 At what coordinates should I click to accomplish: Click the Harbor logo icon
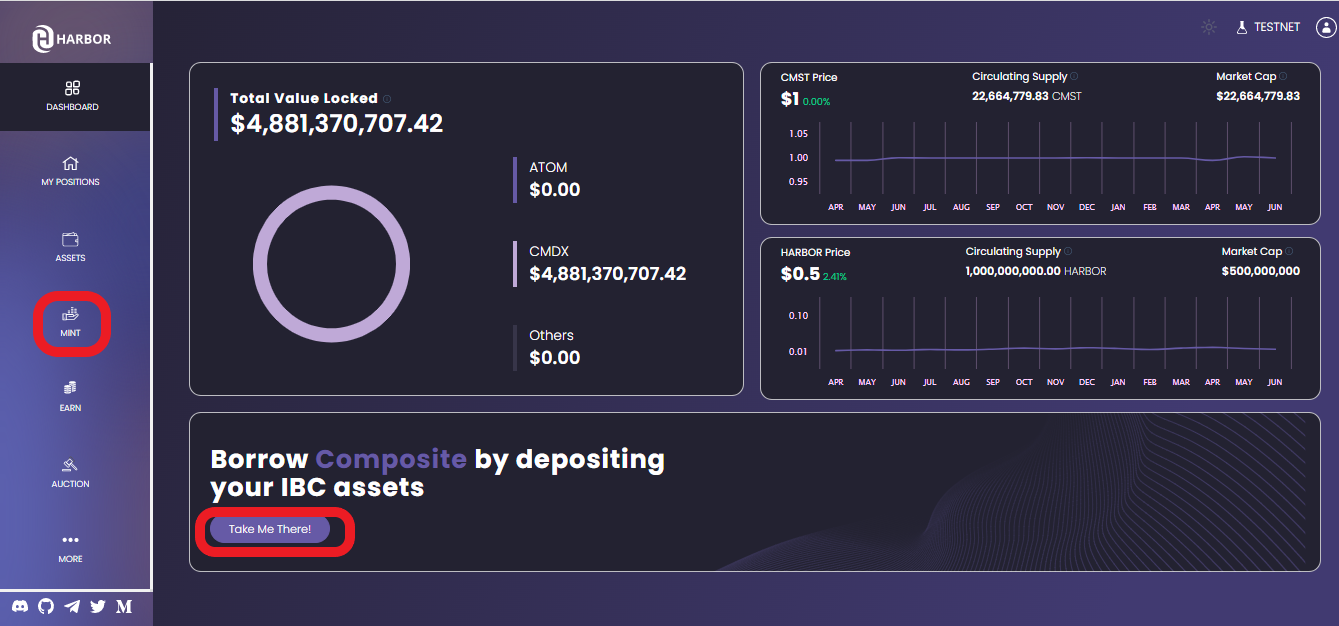(43, 38)
